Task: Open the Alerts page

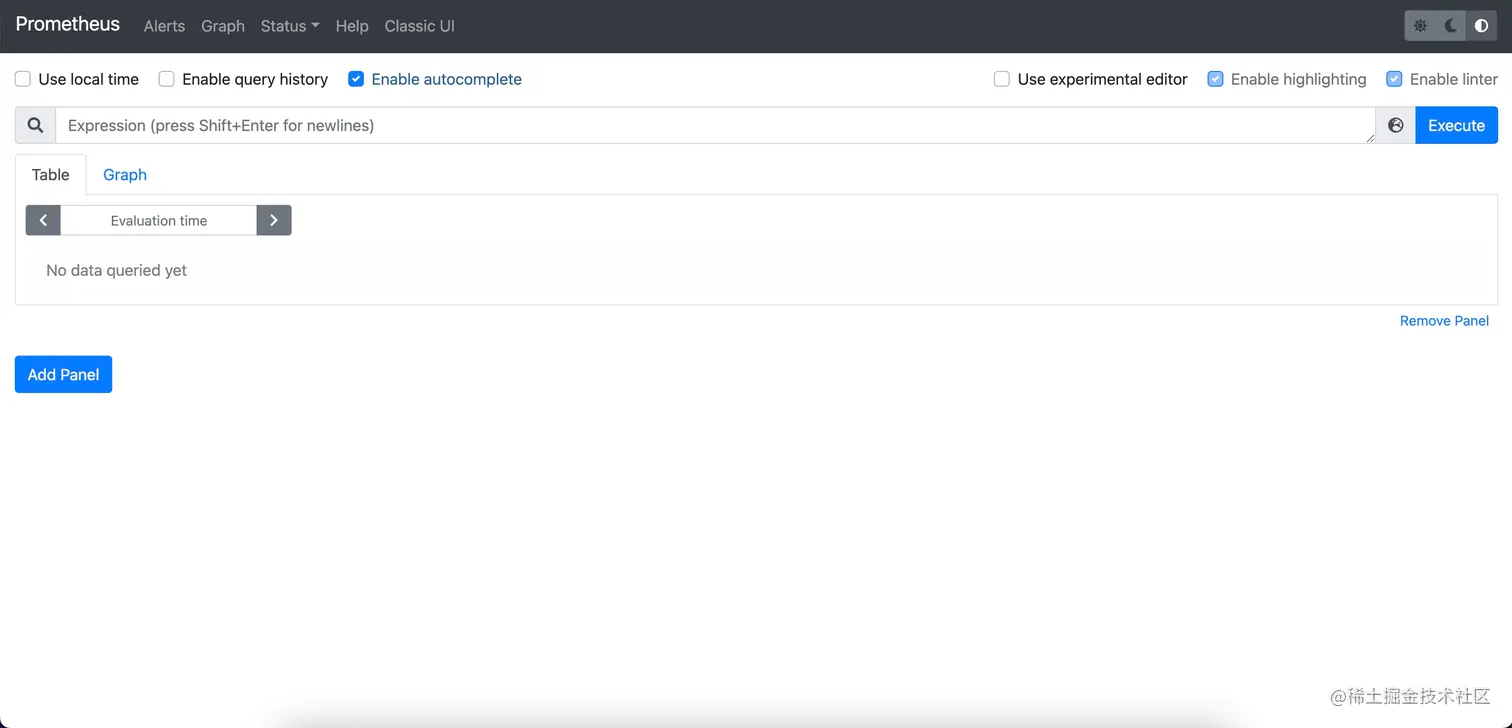Action: click(x=164, y=26)
